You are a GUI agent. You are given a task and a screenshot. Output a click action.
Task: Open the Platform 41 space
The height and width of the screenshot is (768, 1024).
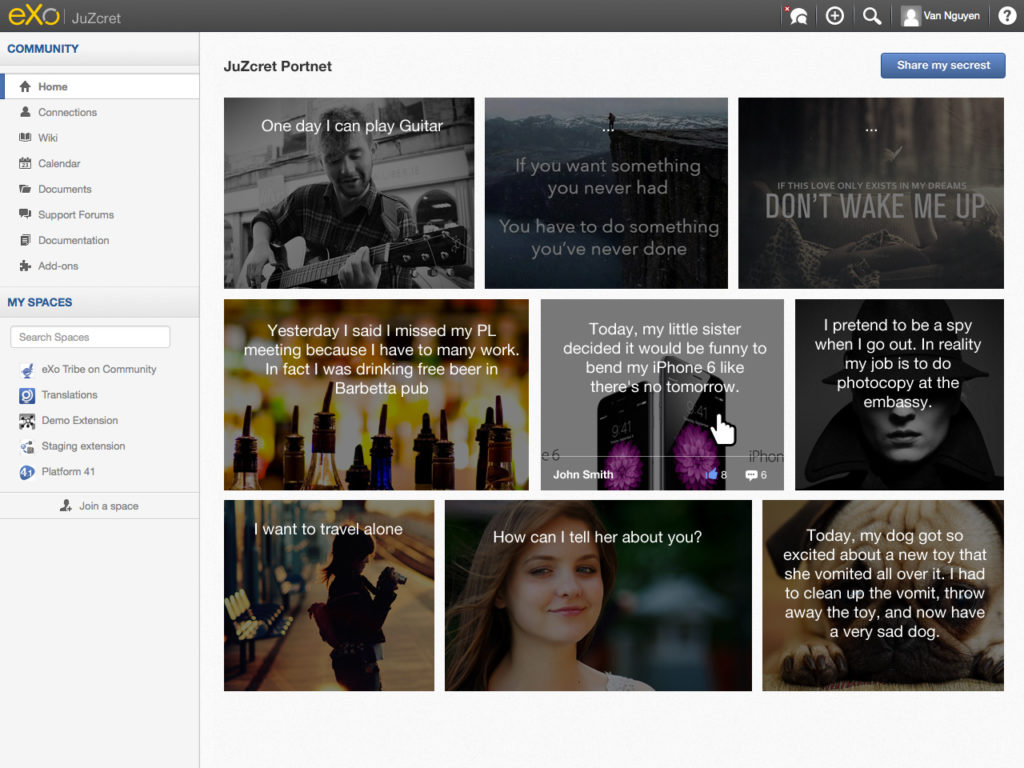(x=68, y=472)
